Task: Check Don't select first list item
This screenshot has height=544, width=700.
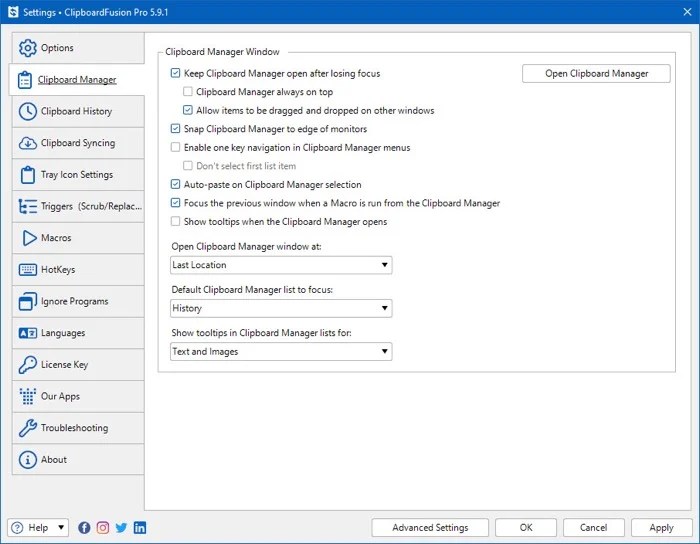Action: (188, 166)
